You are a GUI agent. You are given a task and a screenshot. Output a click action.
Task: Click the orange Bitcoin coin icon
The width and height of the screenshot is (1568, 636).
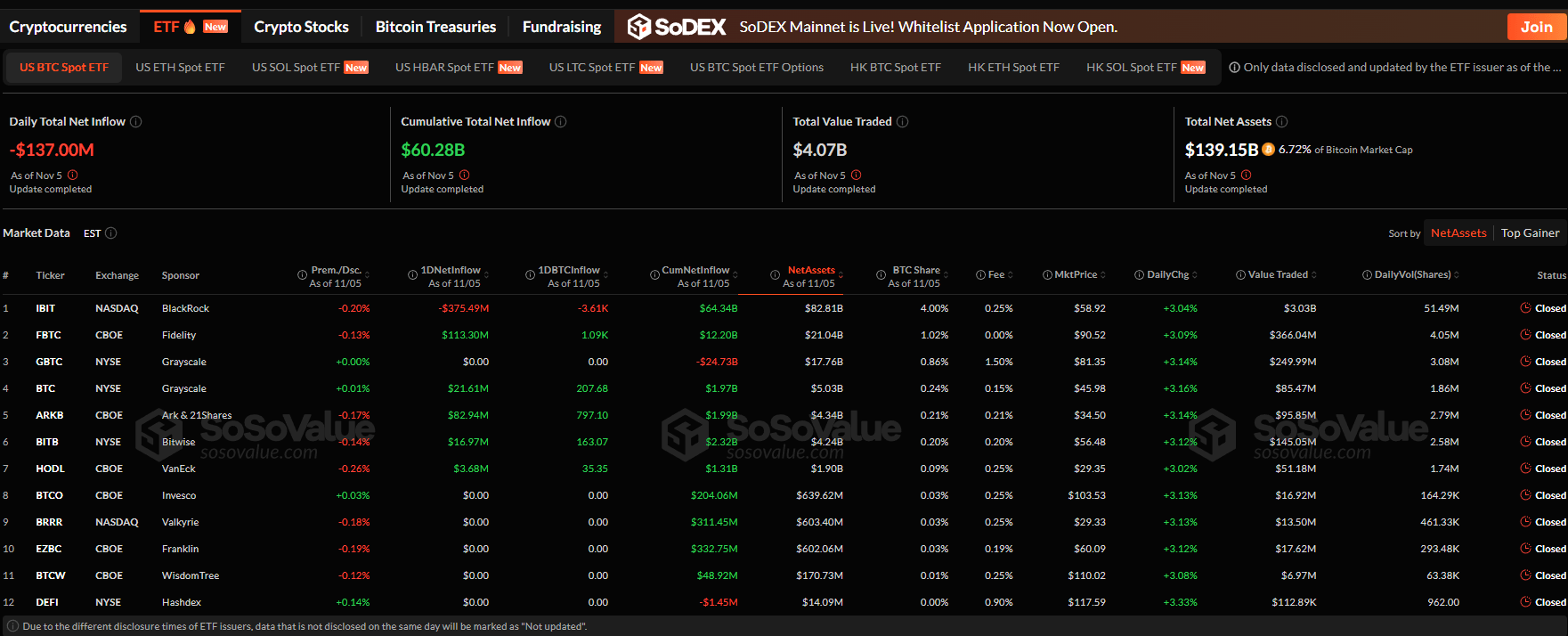click(x=1268, y=150)
